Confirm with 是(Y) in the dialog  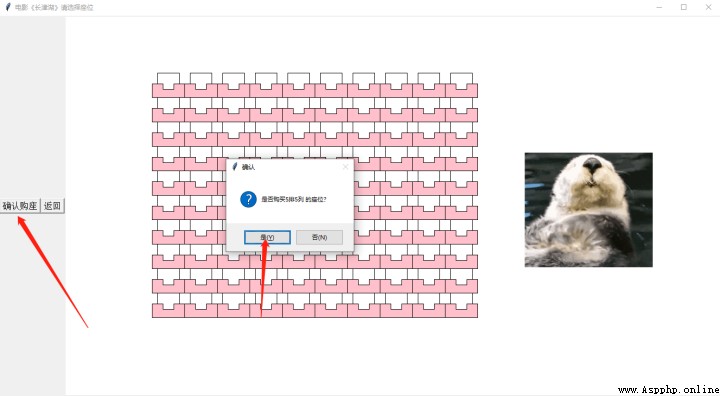click(x=267, y=238)
